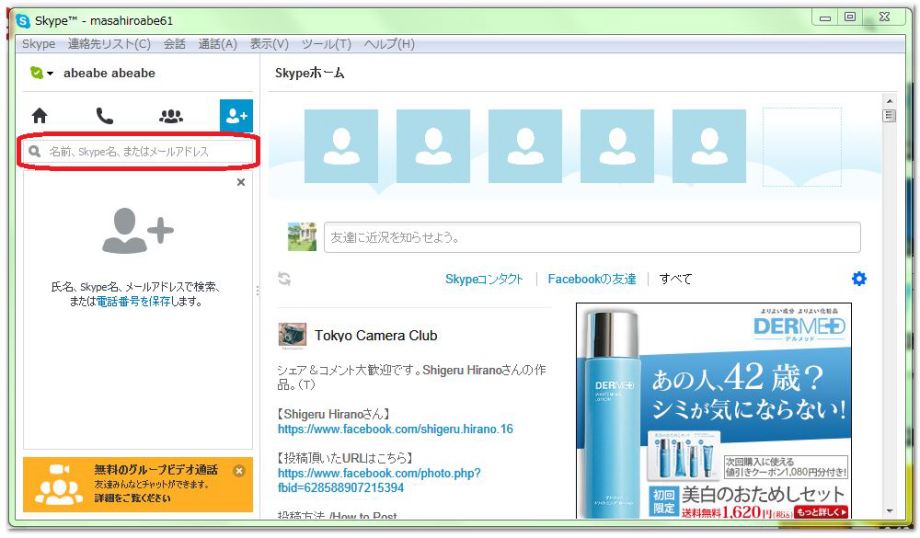This screenshot has width=920, height=538.
Task: Open feed settings gear icon
Action: click(x=858, y=279)
